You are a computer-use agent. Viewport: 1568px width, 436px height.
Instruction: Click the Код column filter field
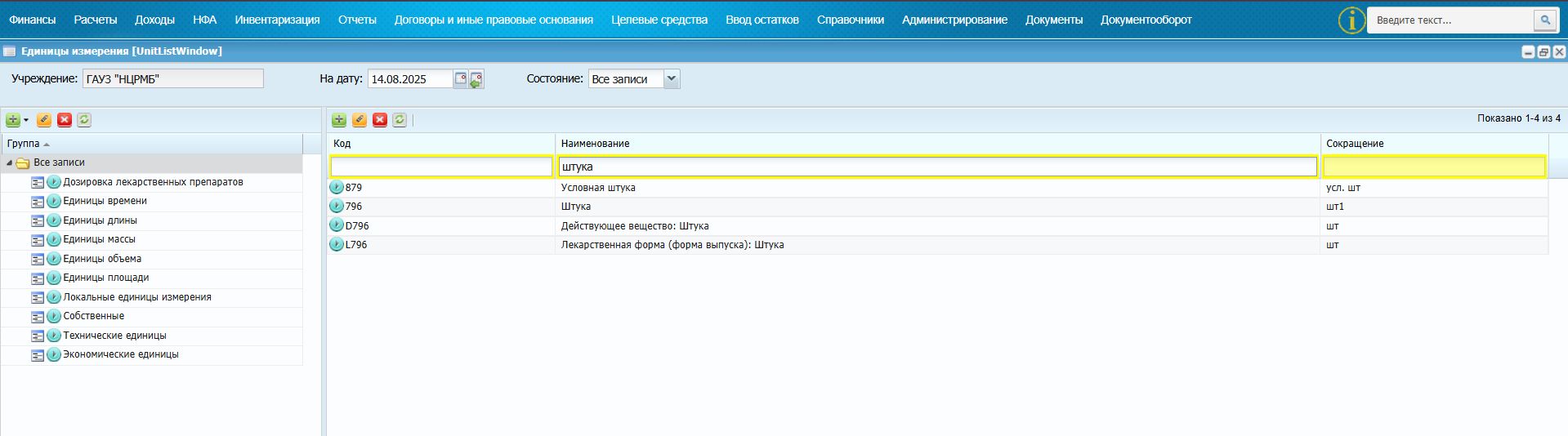click(441, 167)
